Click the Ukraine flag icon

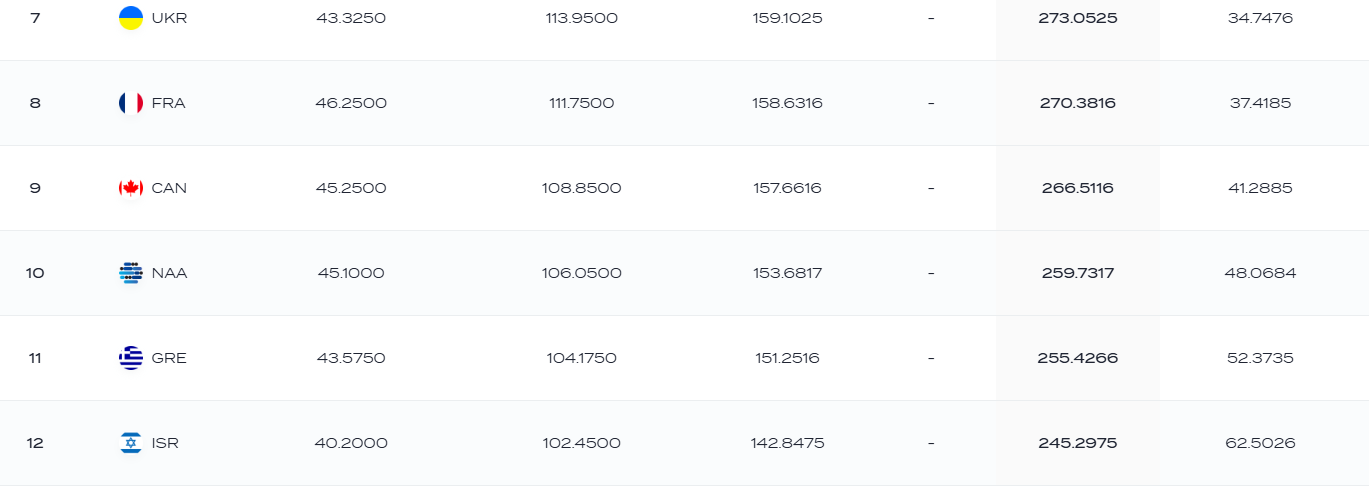point(131,18)
